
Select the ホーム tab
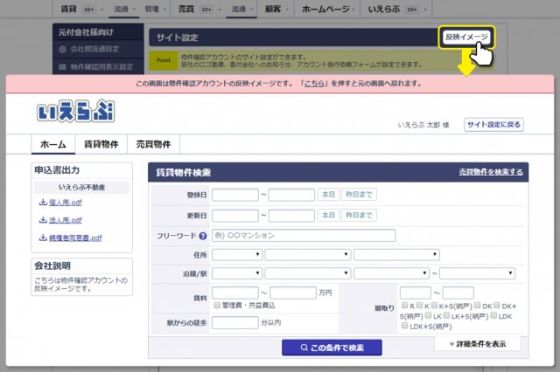53,144
